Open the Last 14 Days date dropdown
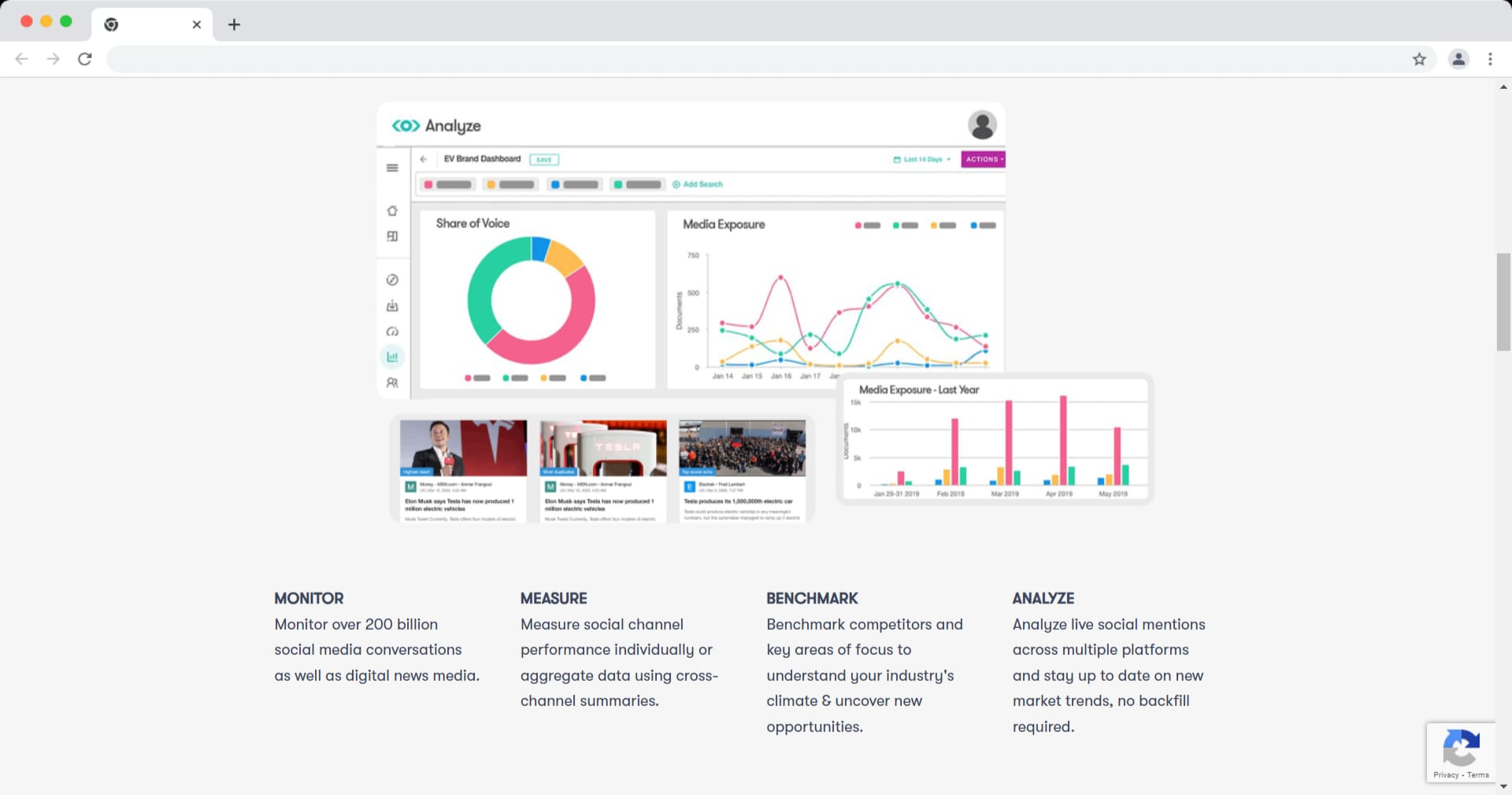The height and width of the screenshot is (795, 1512). pos(922,160)
